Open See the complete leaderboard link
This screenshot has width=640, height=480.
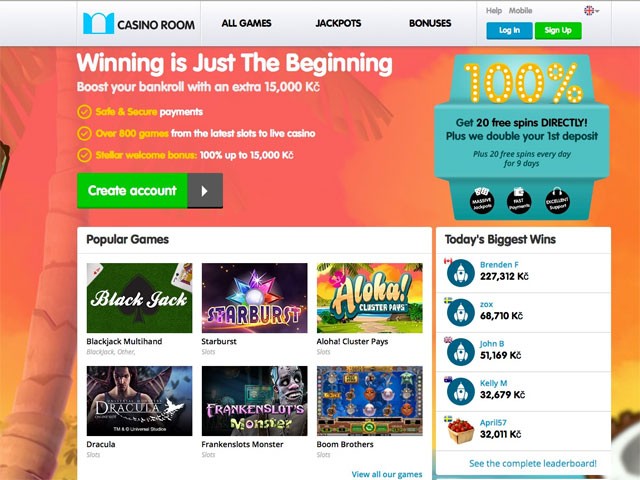tap(533, 463)
